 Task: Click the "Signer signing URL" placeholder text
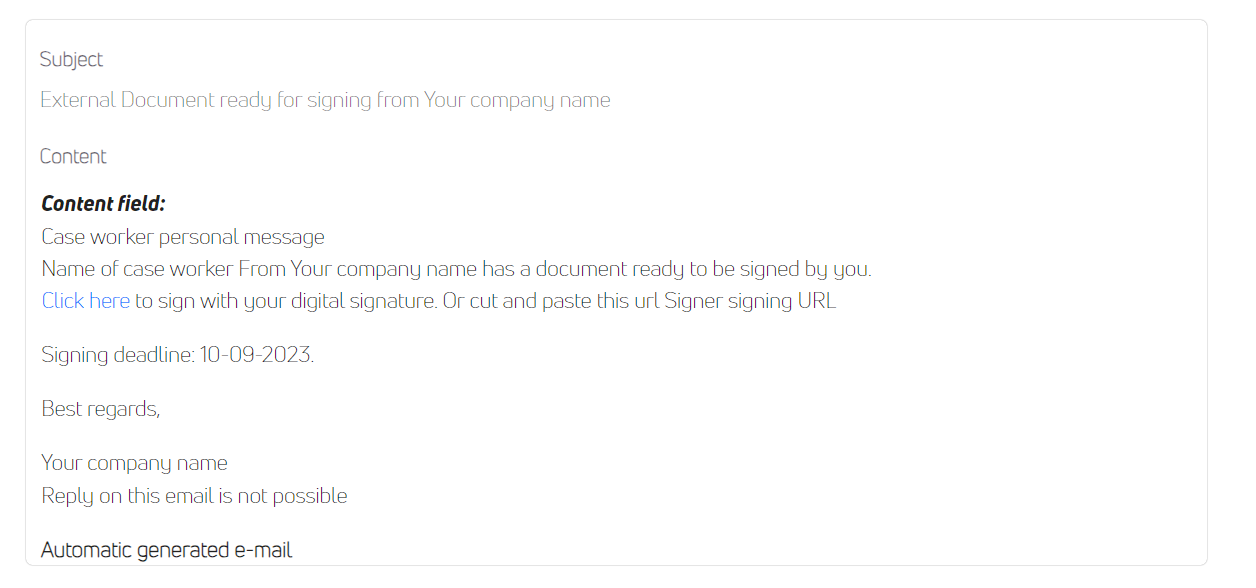point(750,301)
